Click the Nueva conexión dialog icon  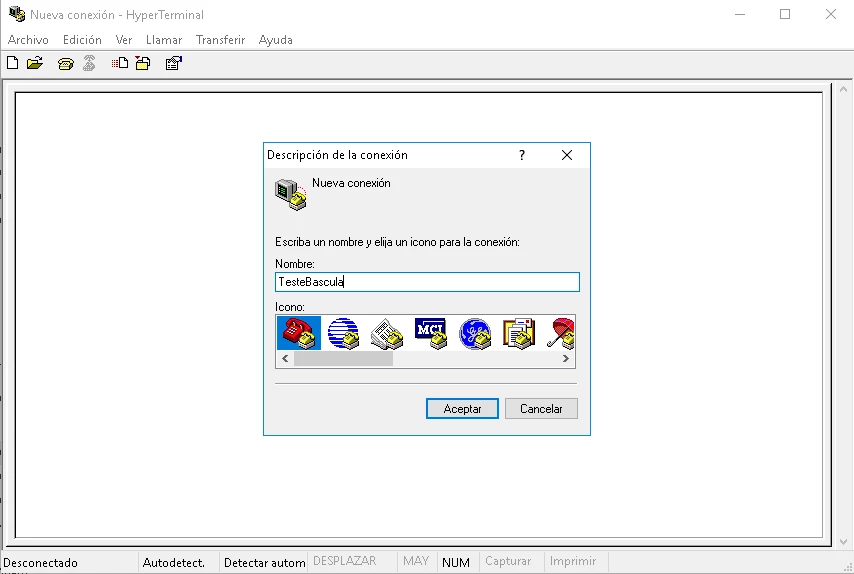coord(291,194)
